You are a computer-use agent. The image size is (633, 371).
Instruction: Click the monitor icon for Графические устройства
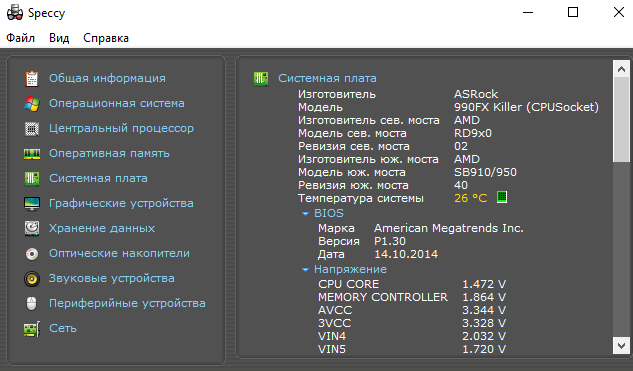point(32,203)
